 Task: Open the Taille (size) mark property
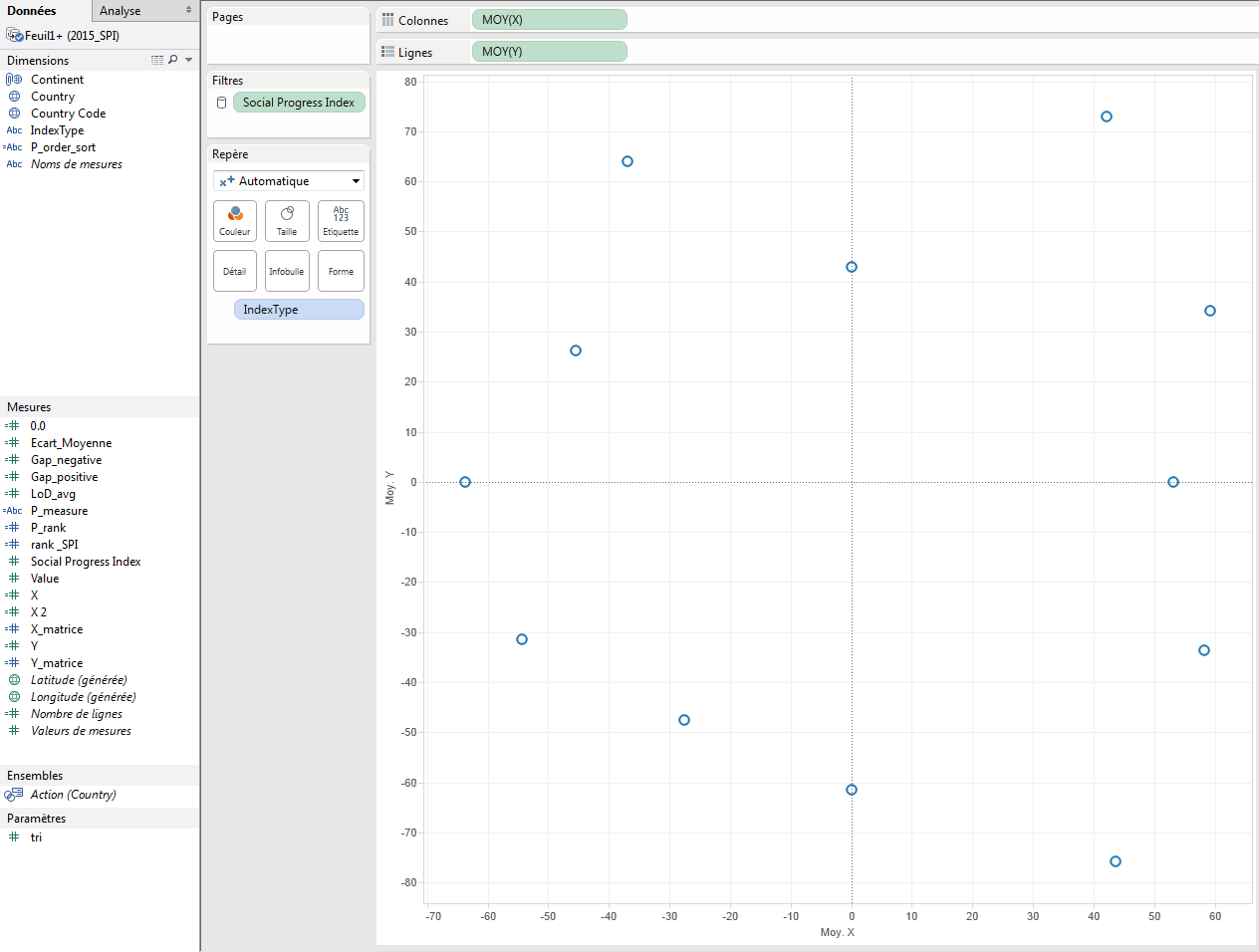[x=287, y=221]
